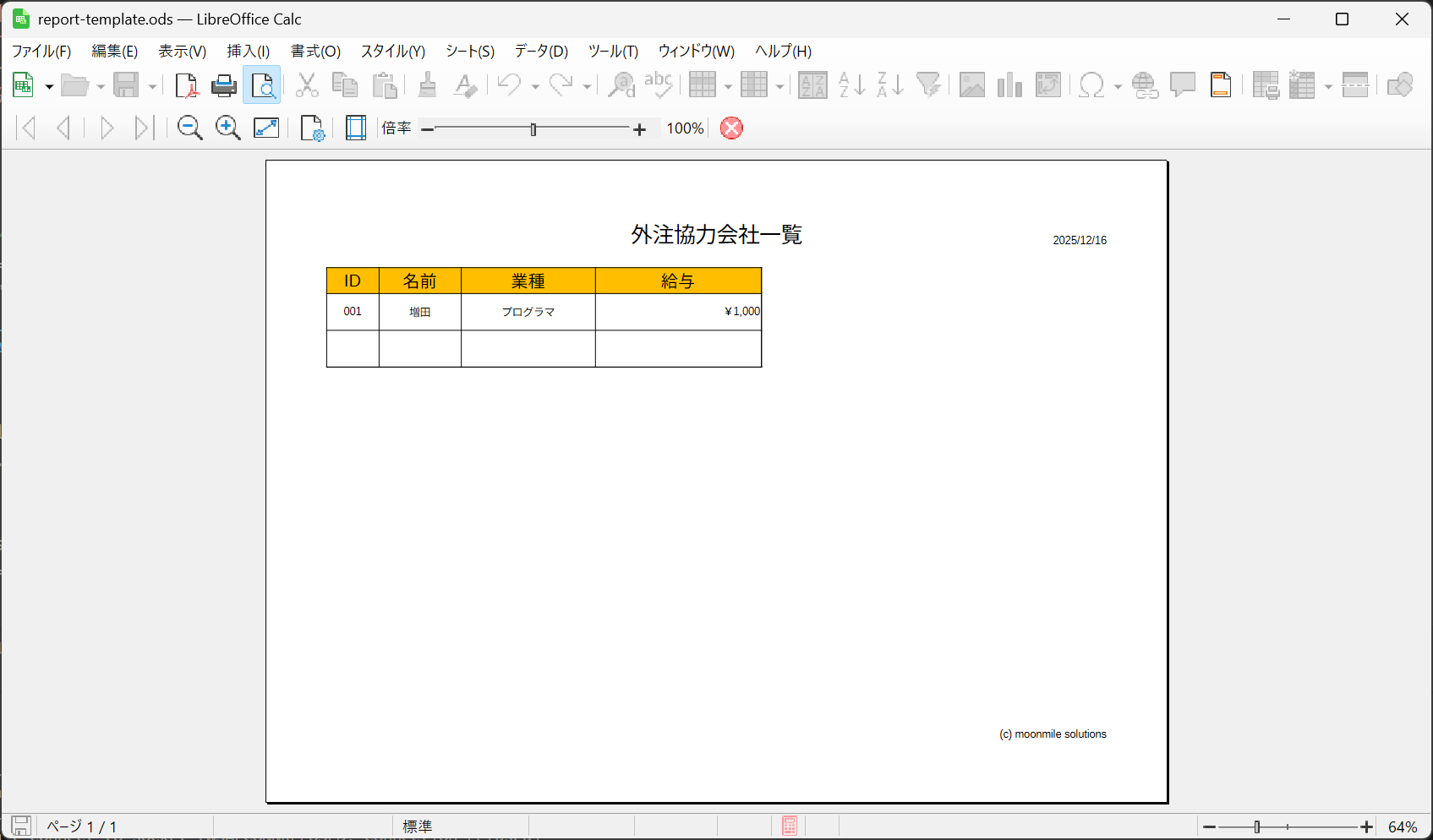Close the preview with the red X button
The width and height of the screenshot is (1433, 840).
tap(731, 128)
